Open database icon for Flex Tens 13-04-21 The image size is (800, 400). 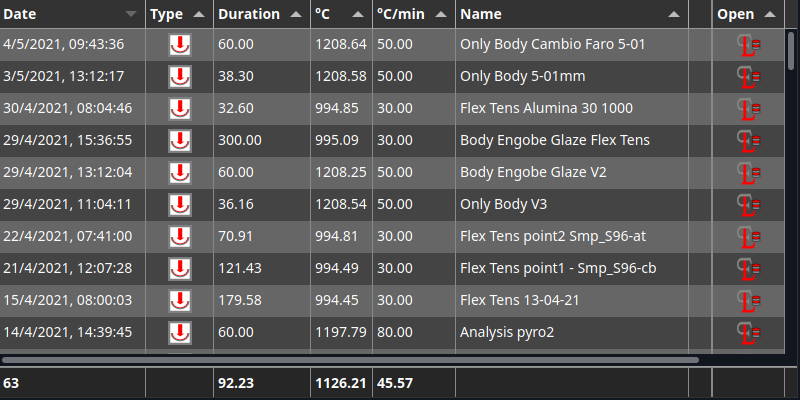pyautogui.click(x=748, y=301)
